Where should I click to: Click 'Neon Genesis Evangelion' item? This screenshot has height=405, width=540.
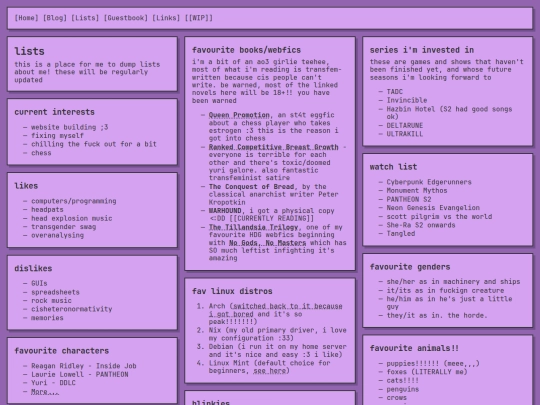[433, 208]
